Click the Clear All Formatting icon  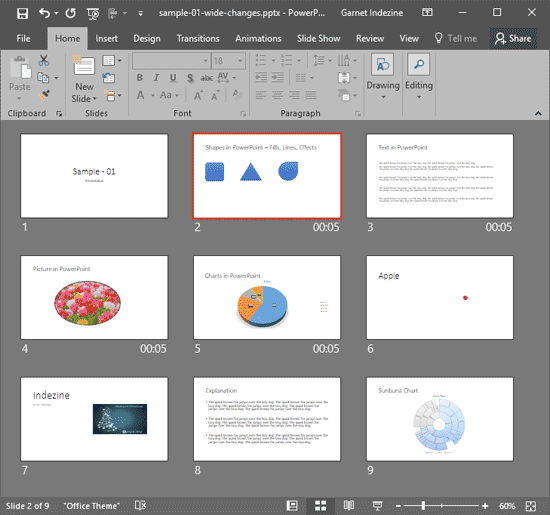(237, 94)
